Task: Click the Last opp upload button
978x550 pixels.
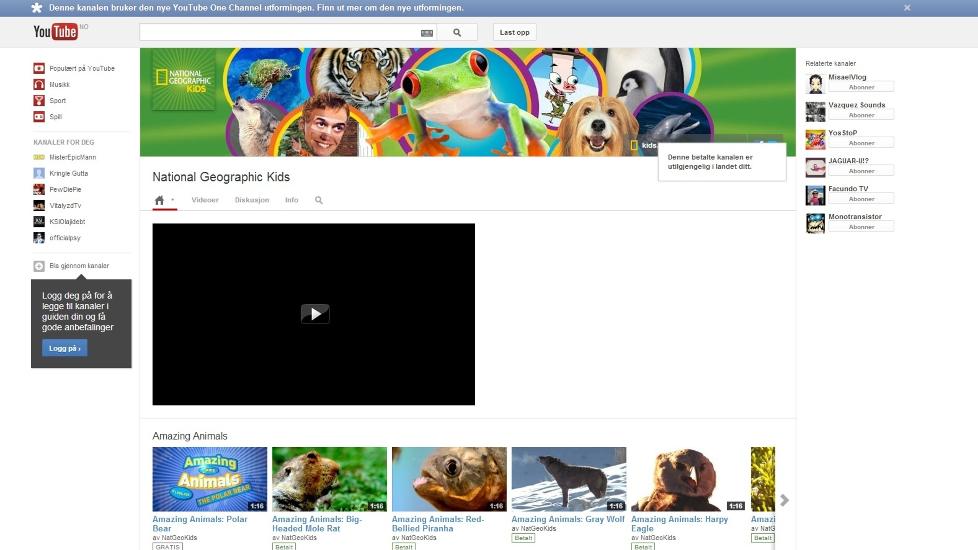Action: coord(515,32)
